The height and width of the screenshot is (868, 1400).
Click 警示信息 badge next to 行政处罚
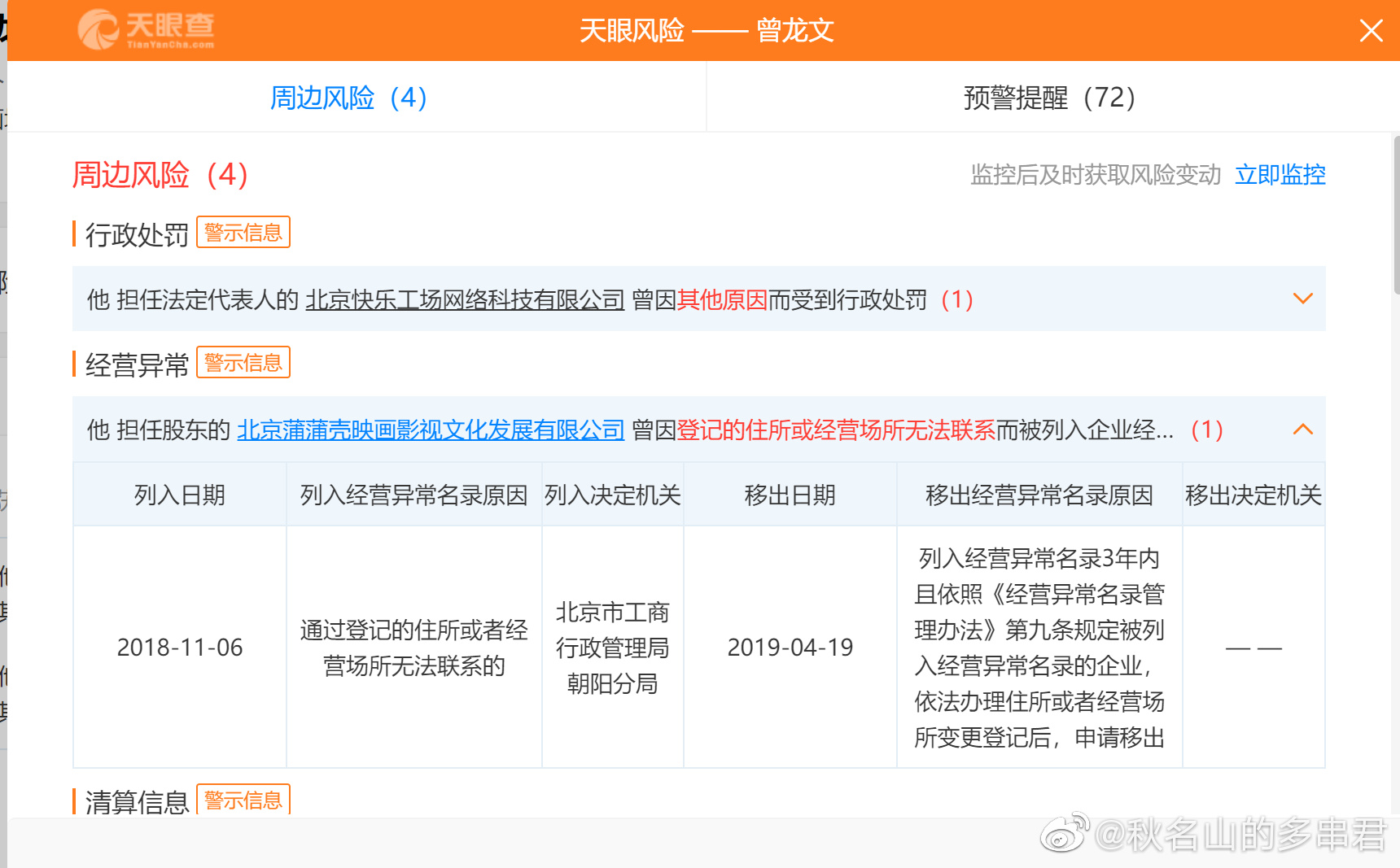(243, 233)
